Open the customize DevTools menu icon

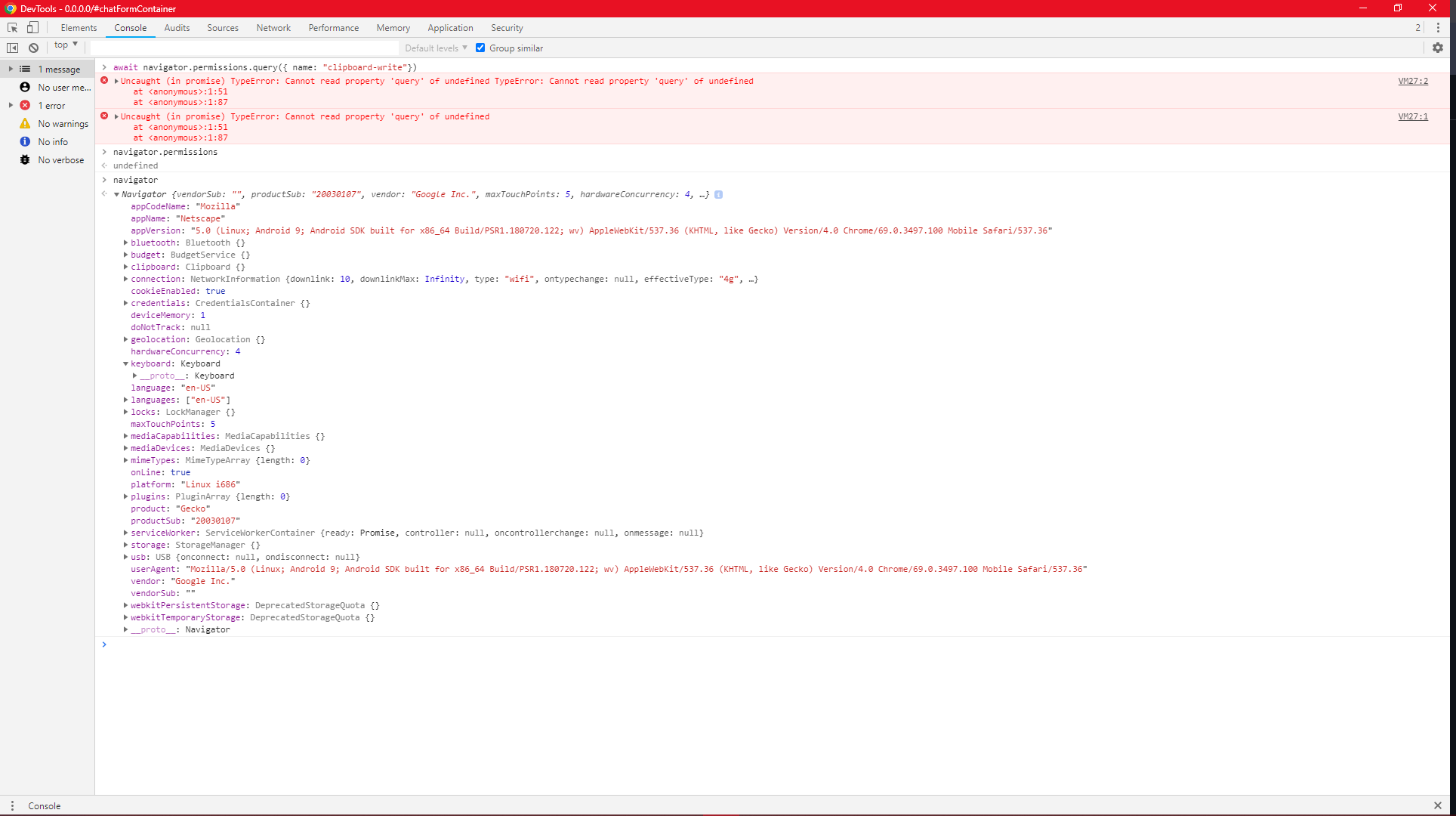(1439, 27)
